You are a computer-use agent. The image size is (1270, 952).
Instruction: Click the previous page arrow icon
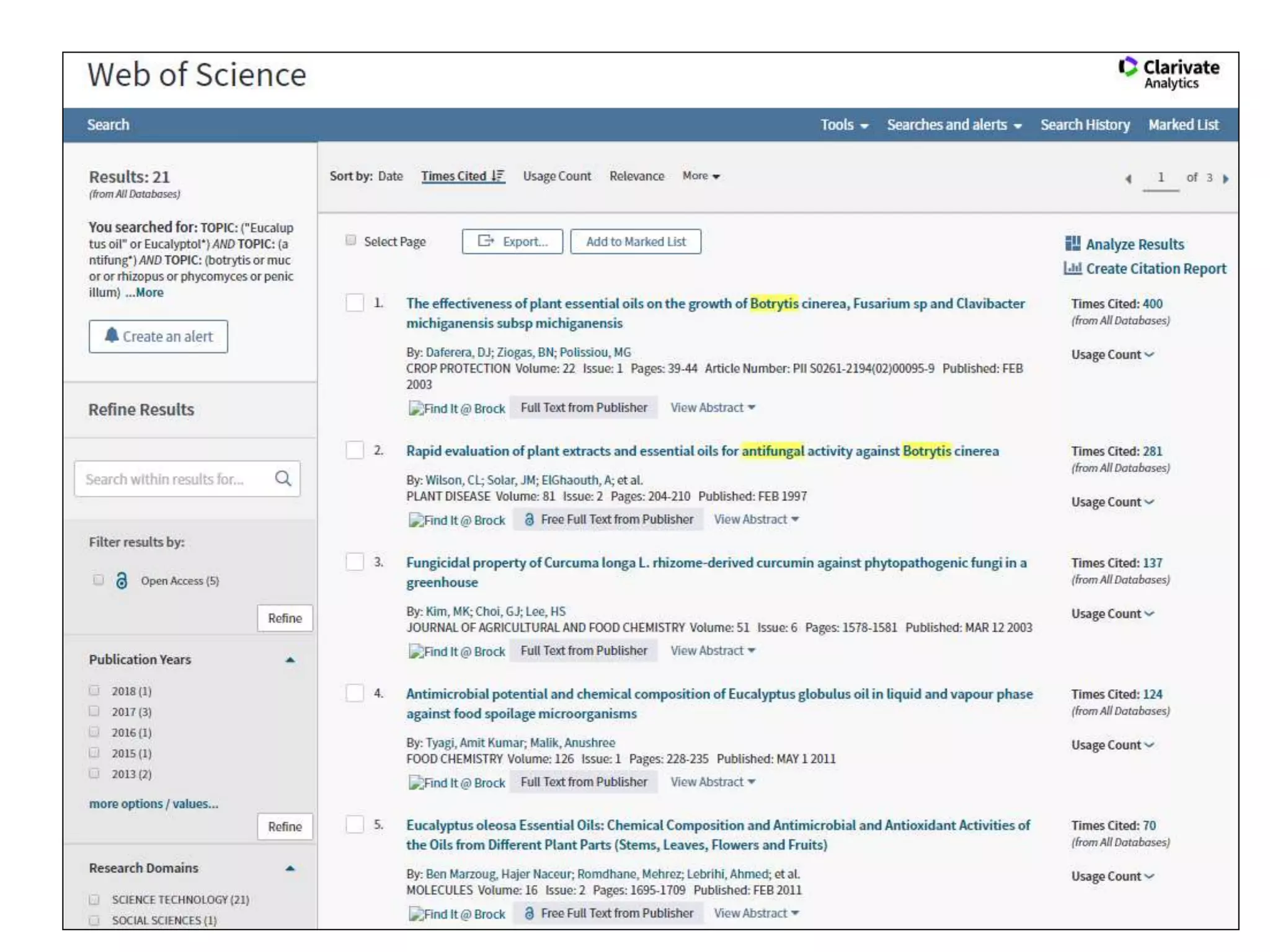1128,178
